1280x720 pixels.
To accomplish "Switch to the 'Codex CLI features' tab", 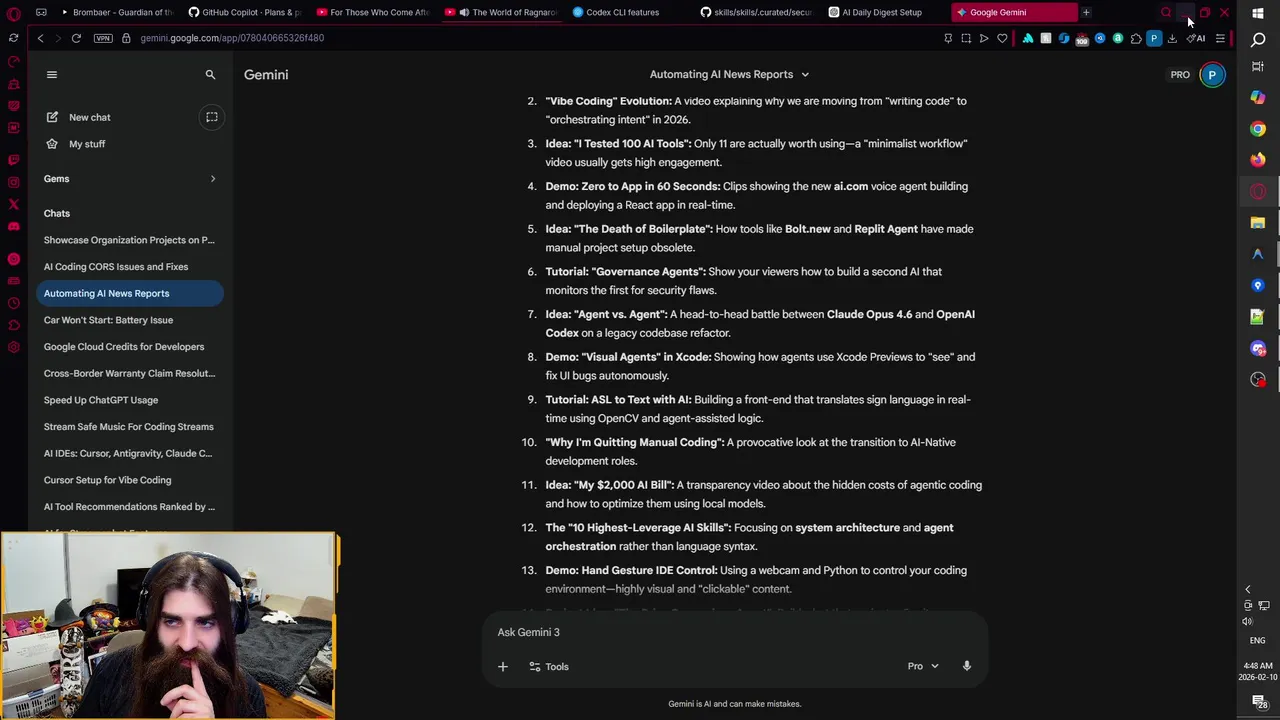I will pyautogui.click(x=629, y=12).
